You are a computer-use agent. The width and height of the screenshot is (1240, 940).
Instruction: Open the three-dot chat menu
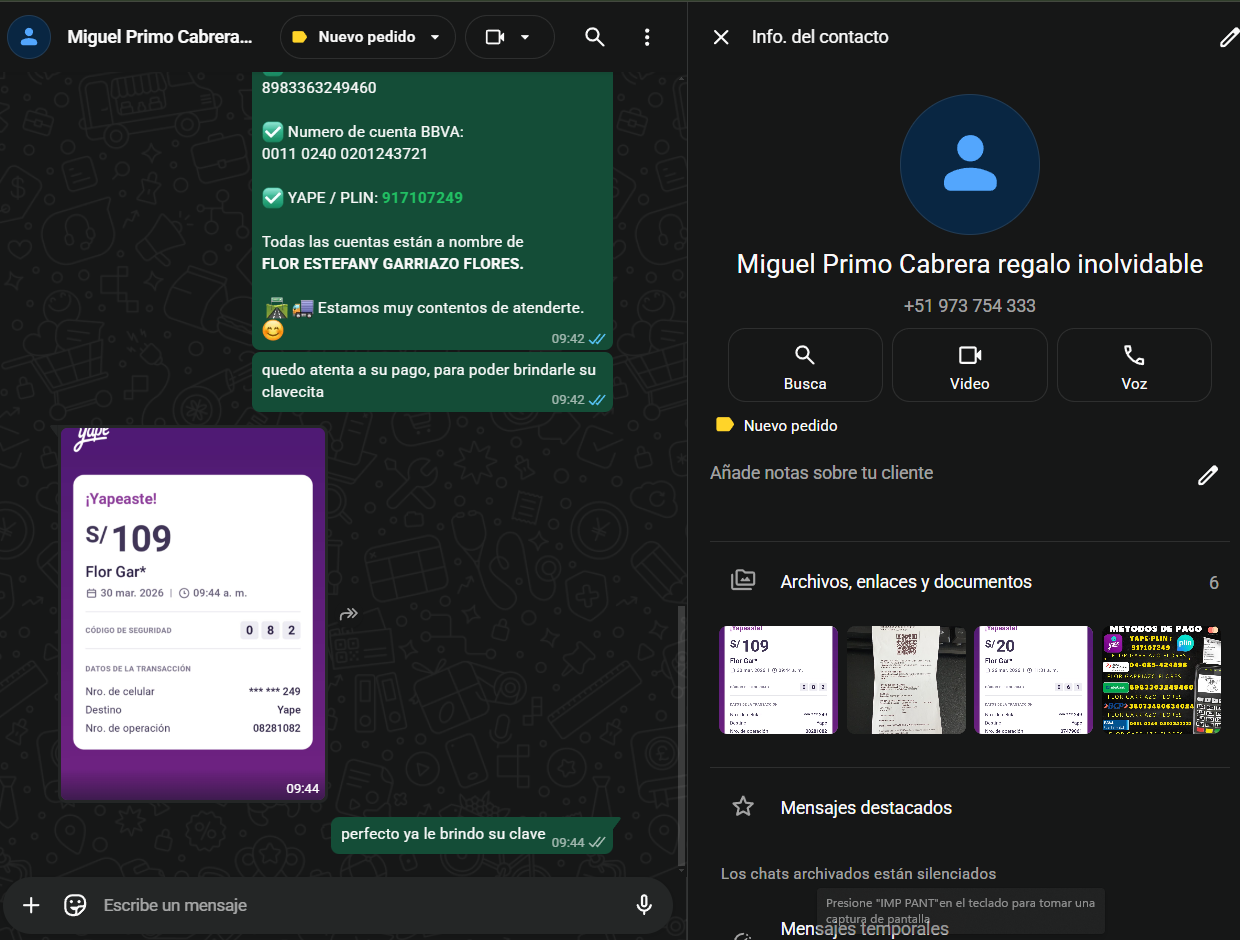click(647, 37)
